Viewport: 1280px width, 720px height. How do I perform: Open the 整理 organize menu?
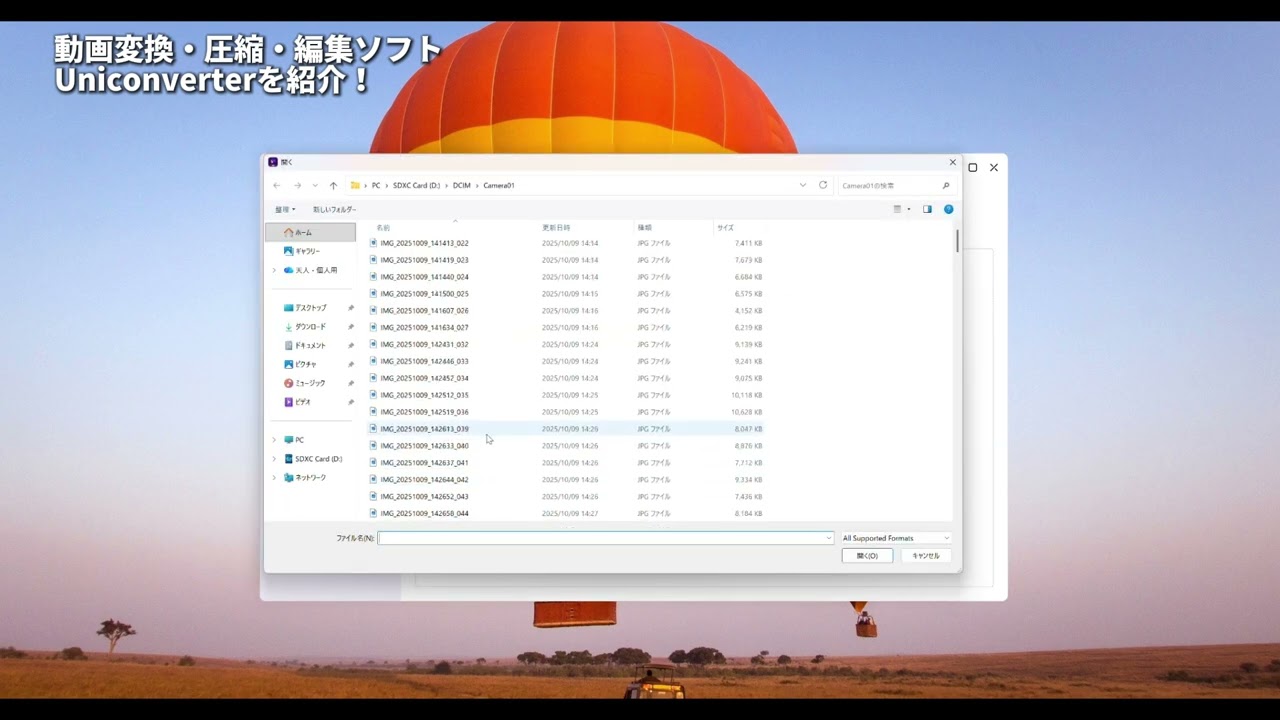click(285, 209)
